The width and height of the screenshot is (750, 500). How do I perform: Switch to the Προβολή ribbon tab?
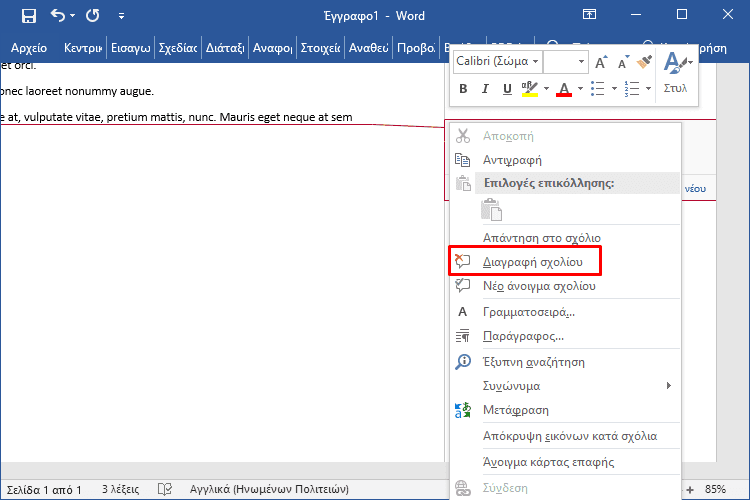coord(416,48)
